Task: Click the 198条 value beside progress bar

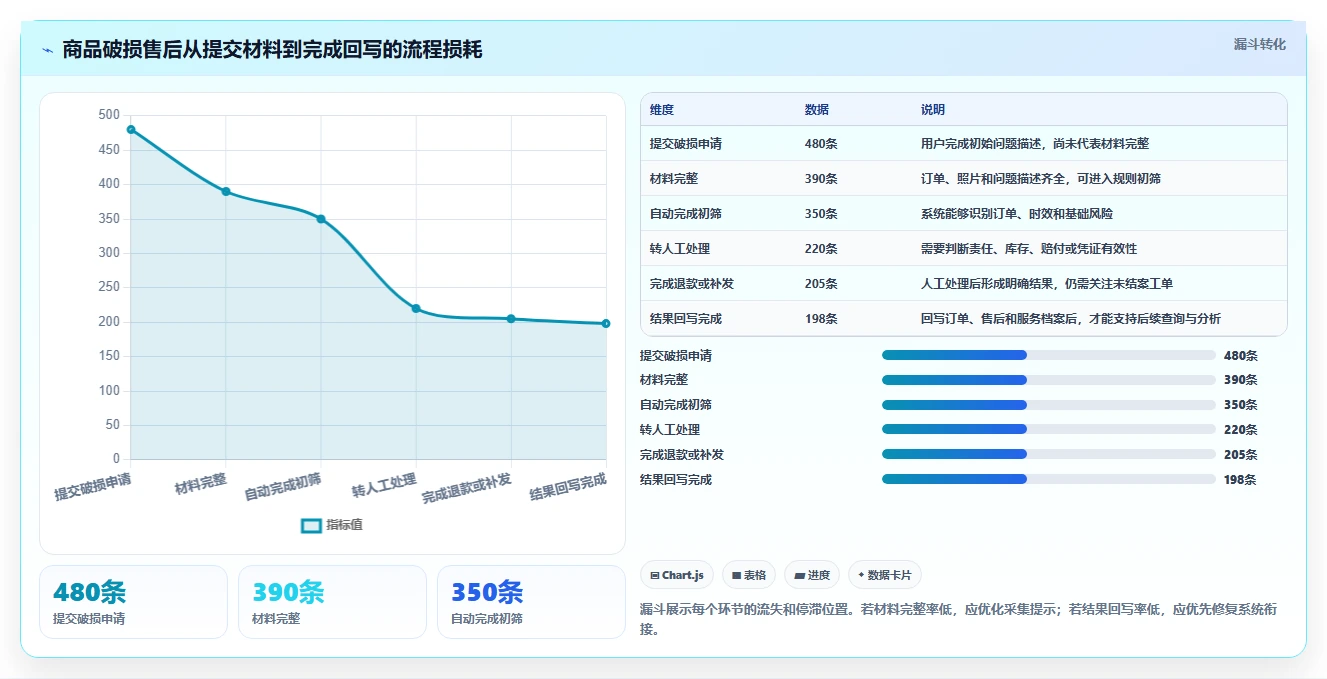Action: (1240, 479)
